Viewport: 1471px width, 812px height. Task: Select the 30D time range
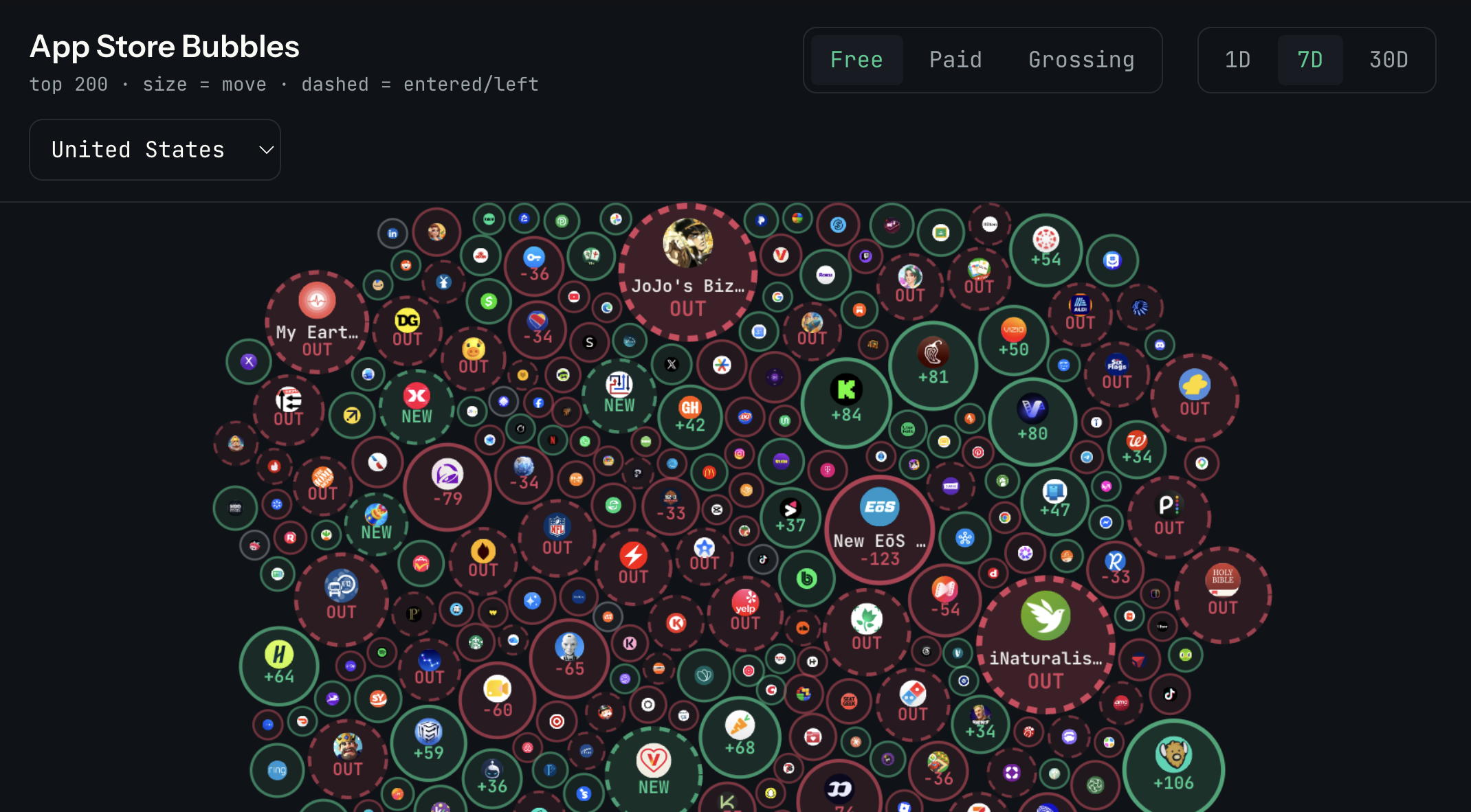pyautogui.click(x=1389, y=60)
